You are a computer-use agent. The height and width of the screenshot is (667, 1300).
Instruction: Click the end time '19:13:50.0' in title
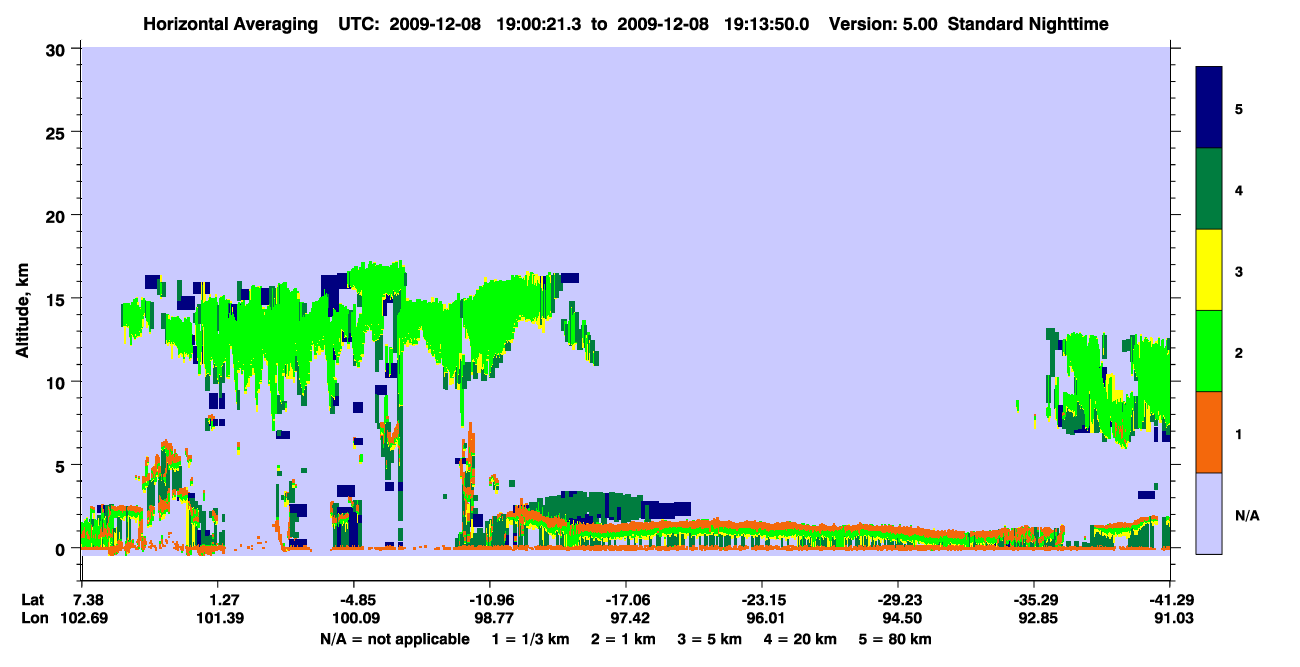point(768,24)
